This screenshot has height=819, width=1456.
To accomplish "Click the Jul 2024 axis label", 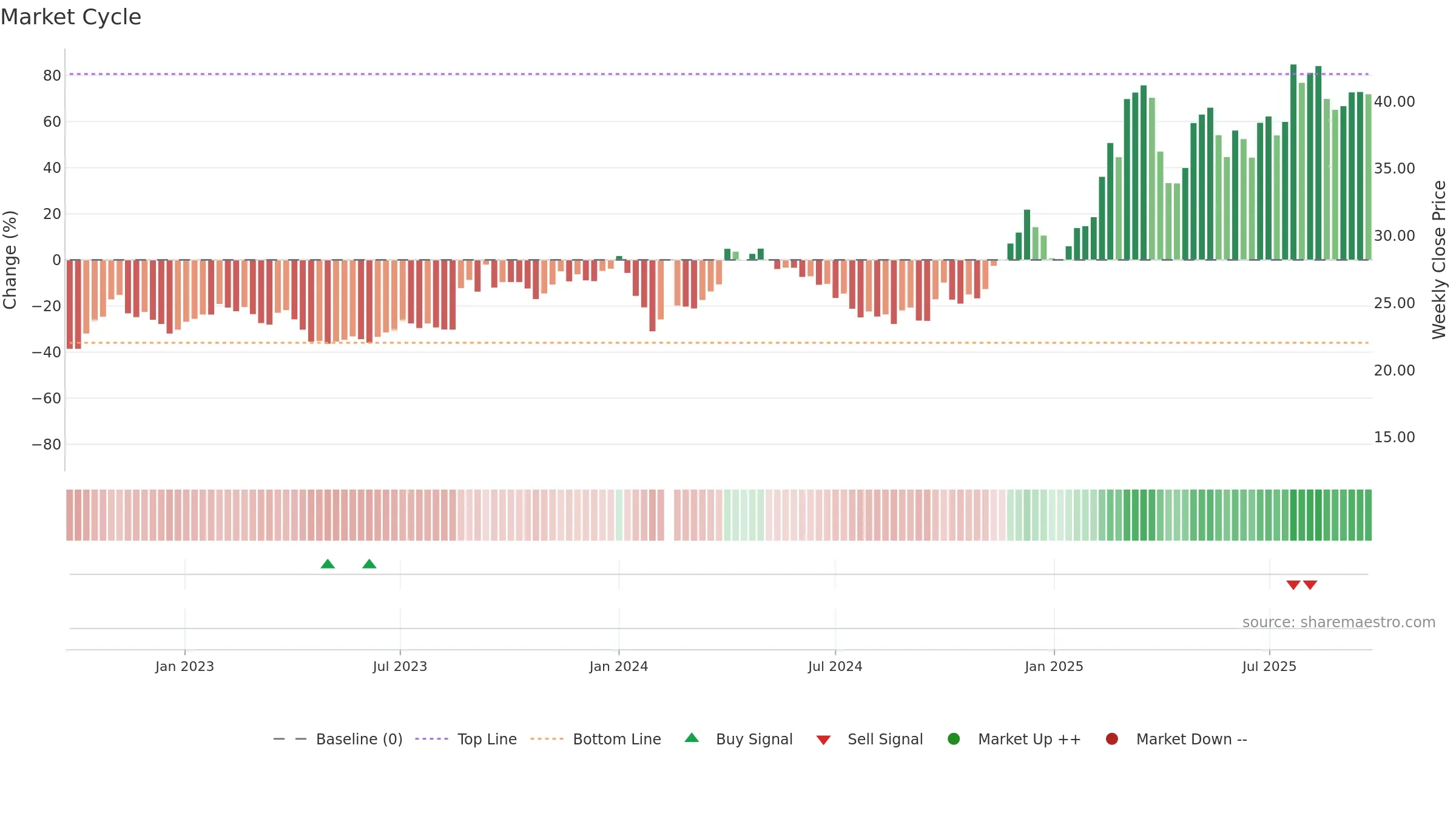I will [x=835, y=666].
